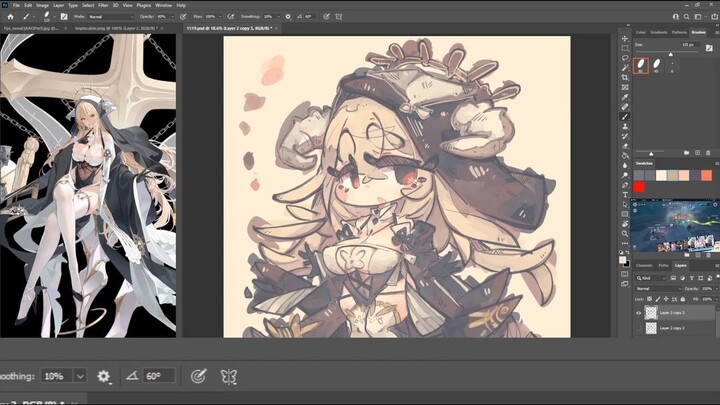Toggle Quick Mask mode

tap(625, 274)
